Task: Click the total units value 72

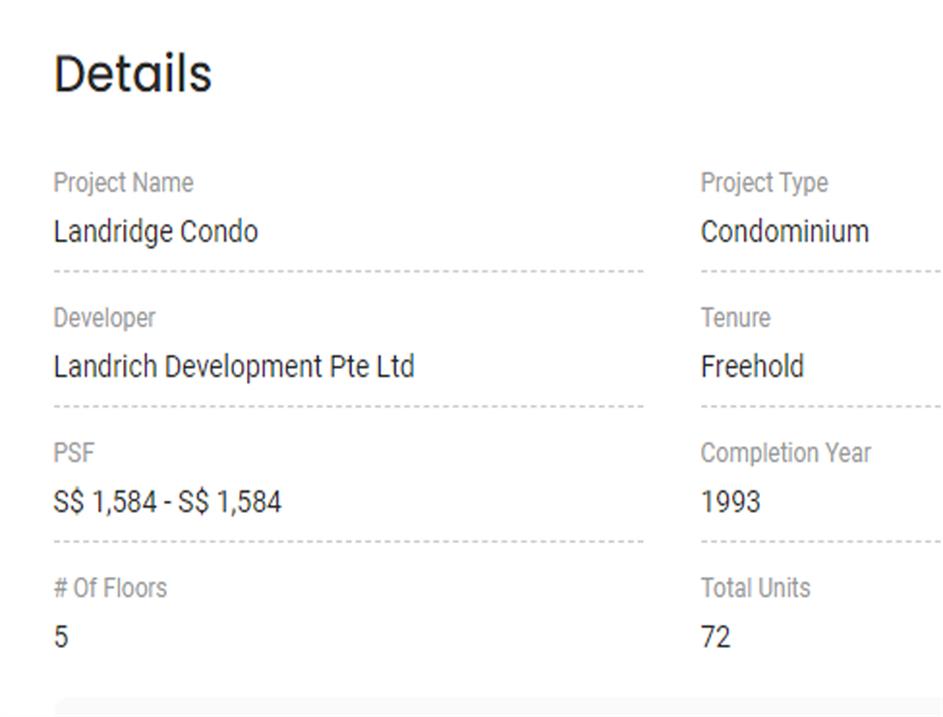Action: (715, 637)
